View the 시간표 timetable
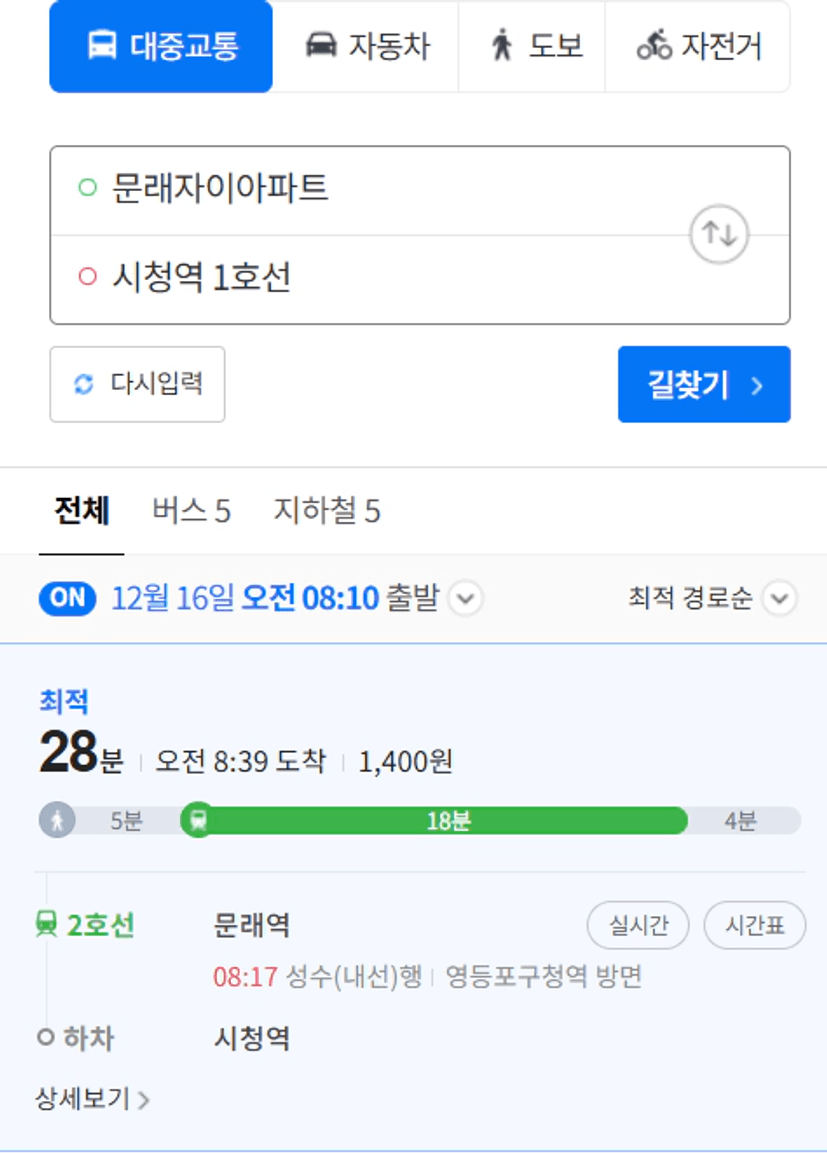The height and width of the screenshot is (1153, 827). tap(755, 925)
